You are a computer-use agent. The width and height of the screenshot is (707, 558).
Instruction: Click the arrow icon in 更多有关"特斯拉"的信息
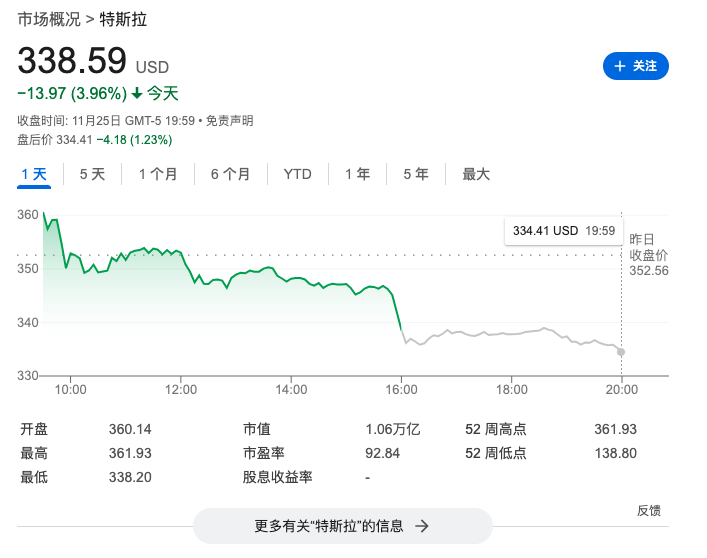click(x=422, y=526)
